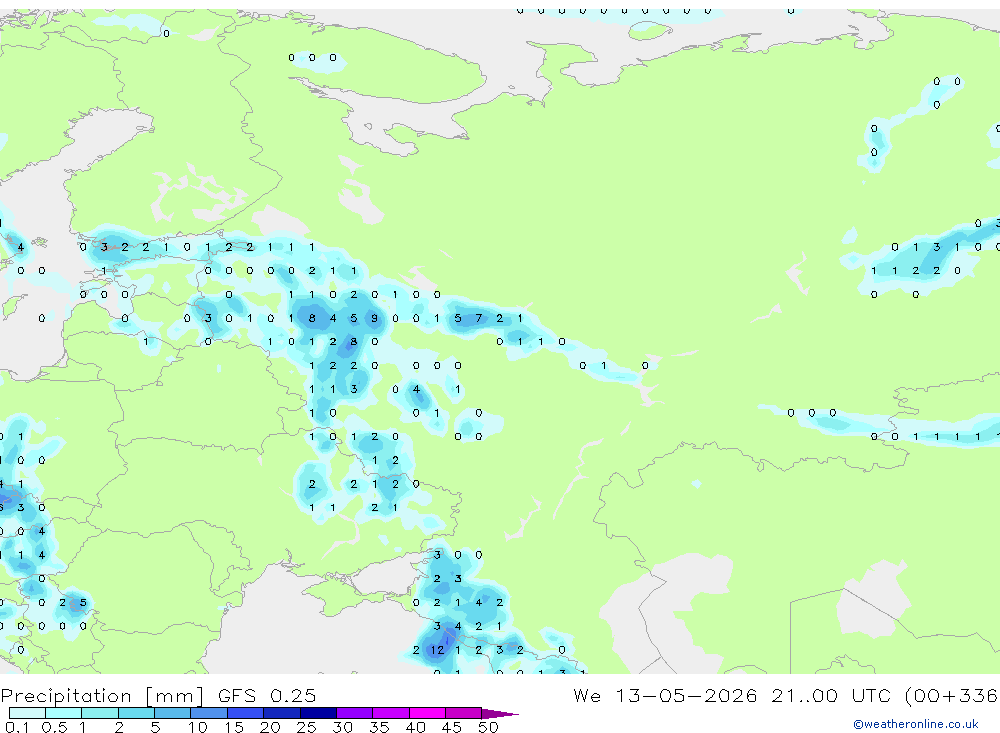
Task: Click the "[mm]" unit label
Action: (x=174, y=695)
